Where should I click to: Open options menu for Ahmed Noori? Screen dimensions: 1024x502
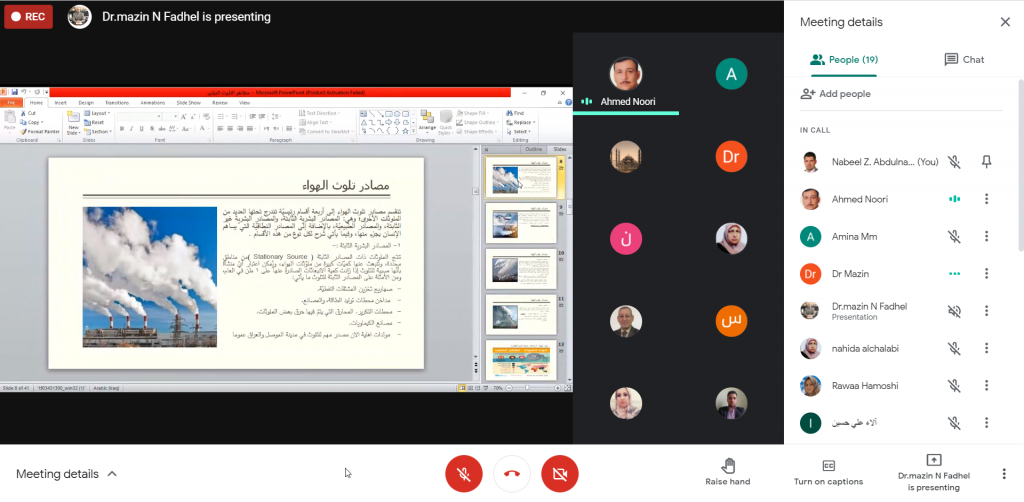(987, 199)
